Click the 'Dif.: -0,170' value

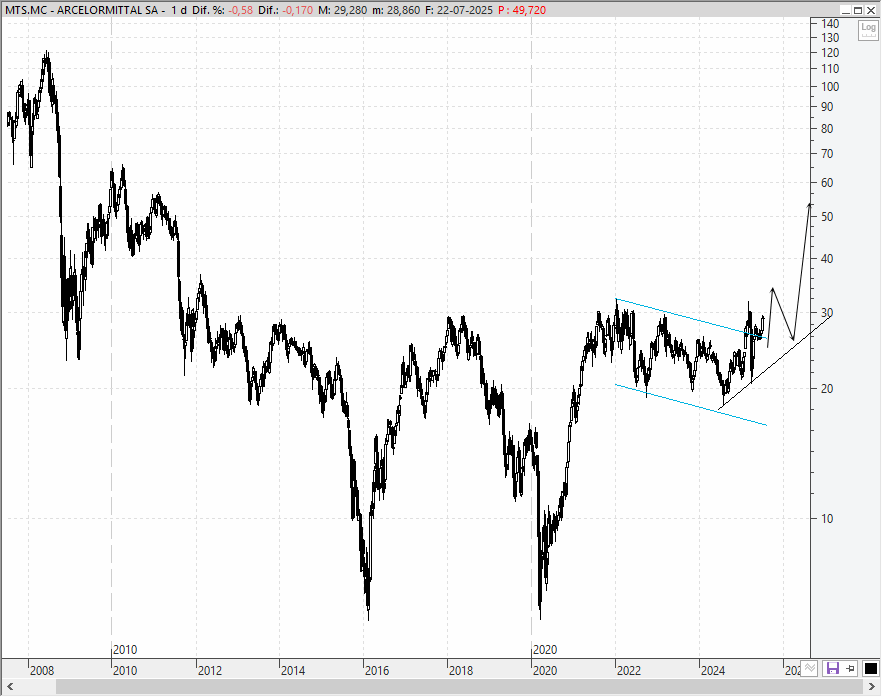(285, 10)
